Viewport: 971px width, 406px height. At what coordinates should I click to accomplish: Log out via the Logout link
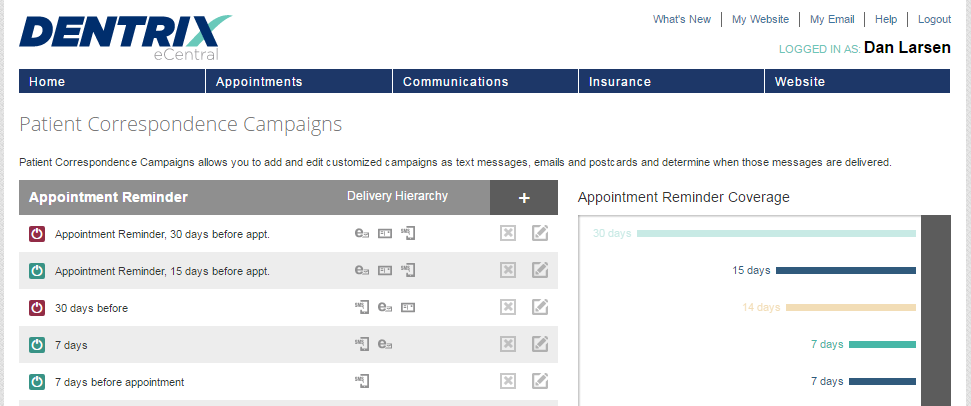point(934,19)
